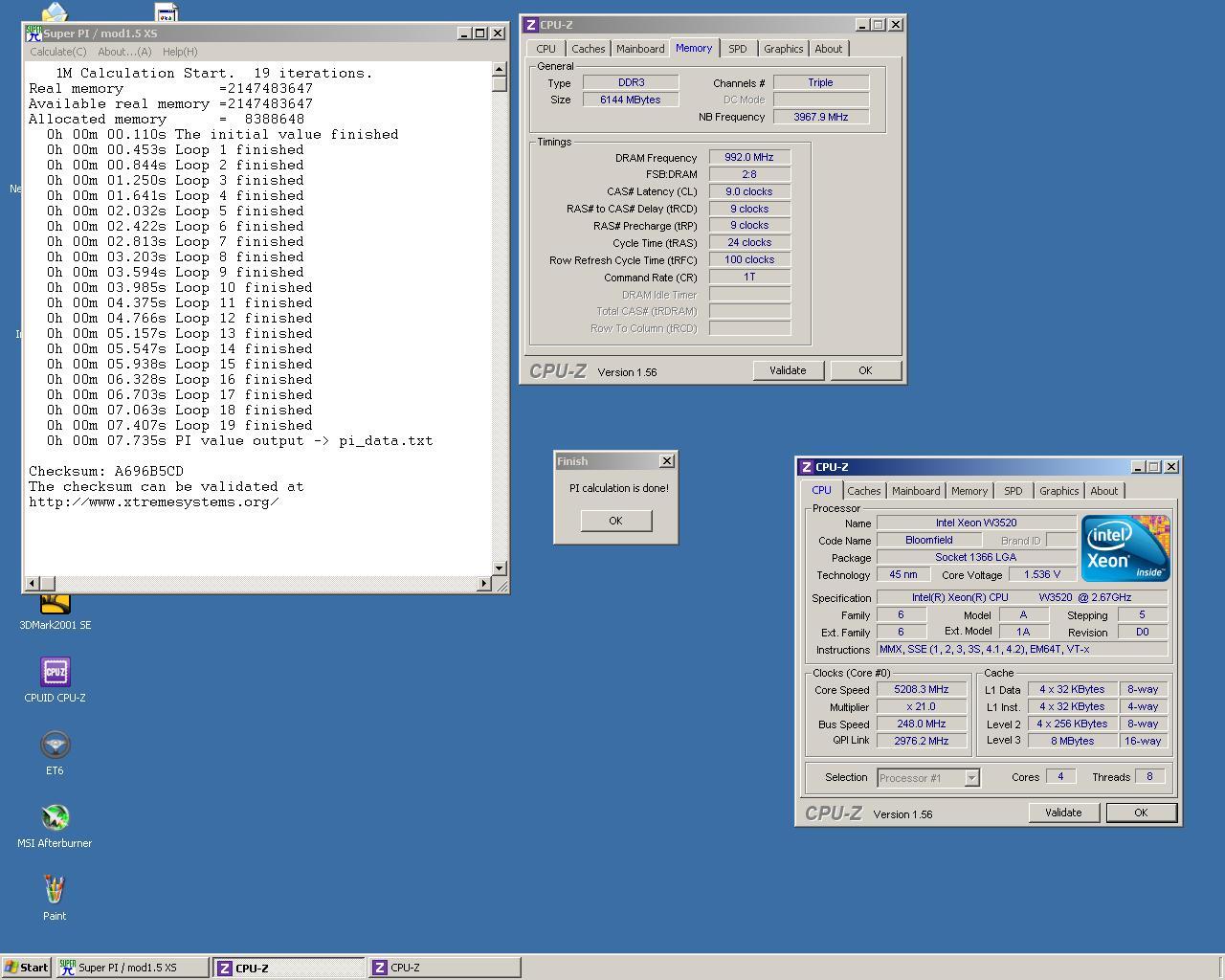Click the Intel Xeon inside logo
Screen dimensions: 1225x980
(x=1125, y=548)
